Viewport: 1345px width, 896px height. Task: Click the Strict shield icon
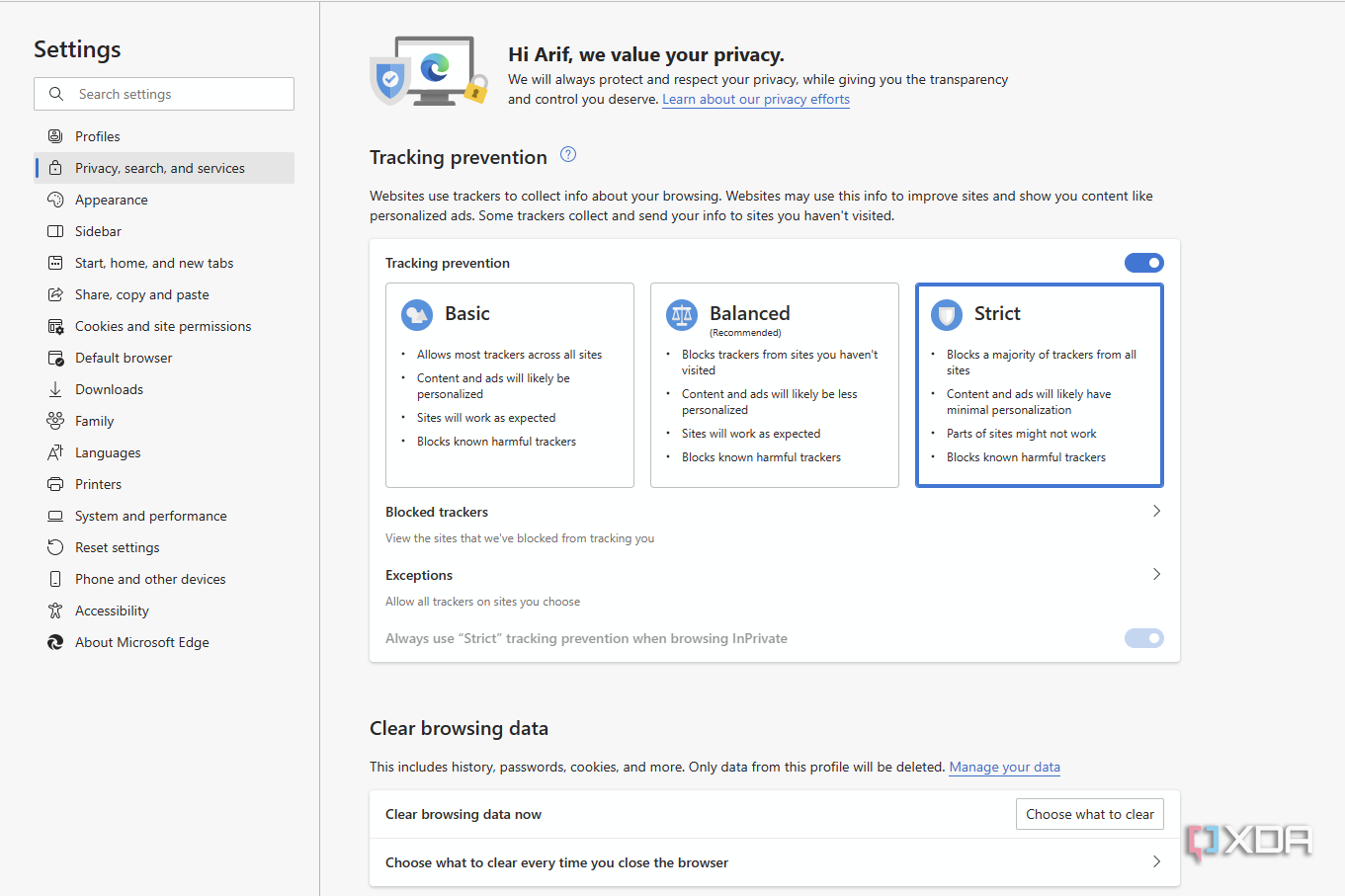click(x=947, y=315)
